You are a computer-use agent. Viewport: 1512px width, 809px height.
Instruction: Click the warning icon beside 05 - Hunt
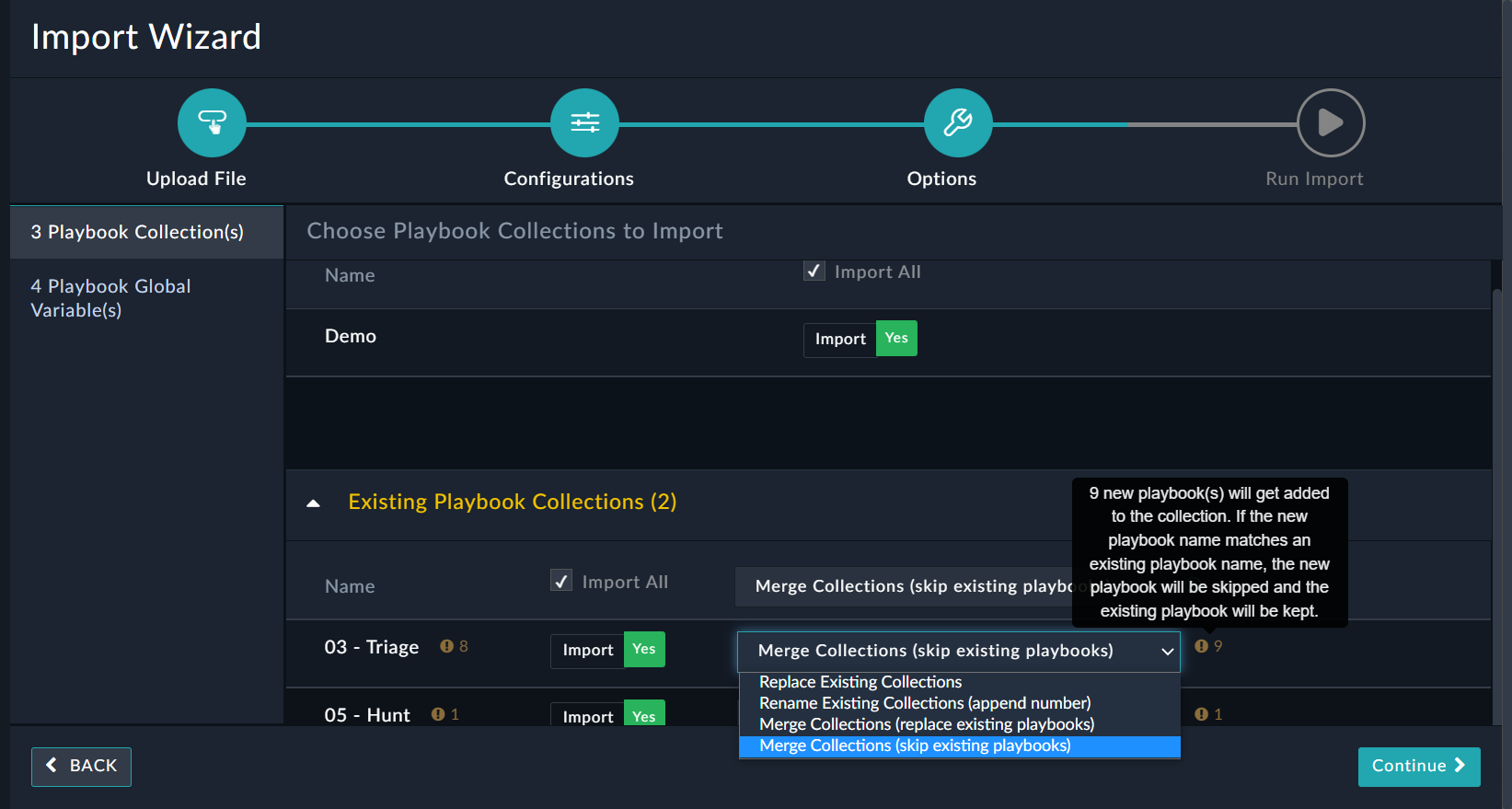coord(438,714)
